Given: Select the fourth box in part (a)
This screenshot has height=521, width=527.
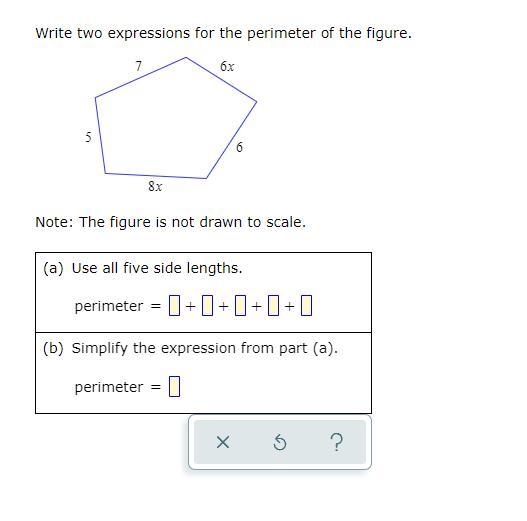Looking at the screenshot, I should (273, 305).
